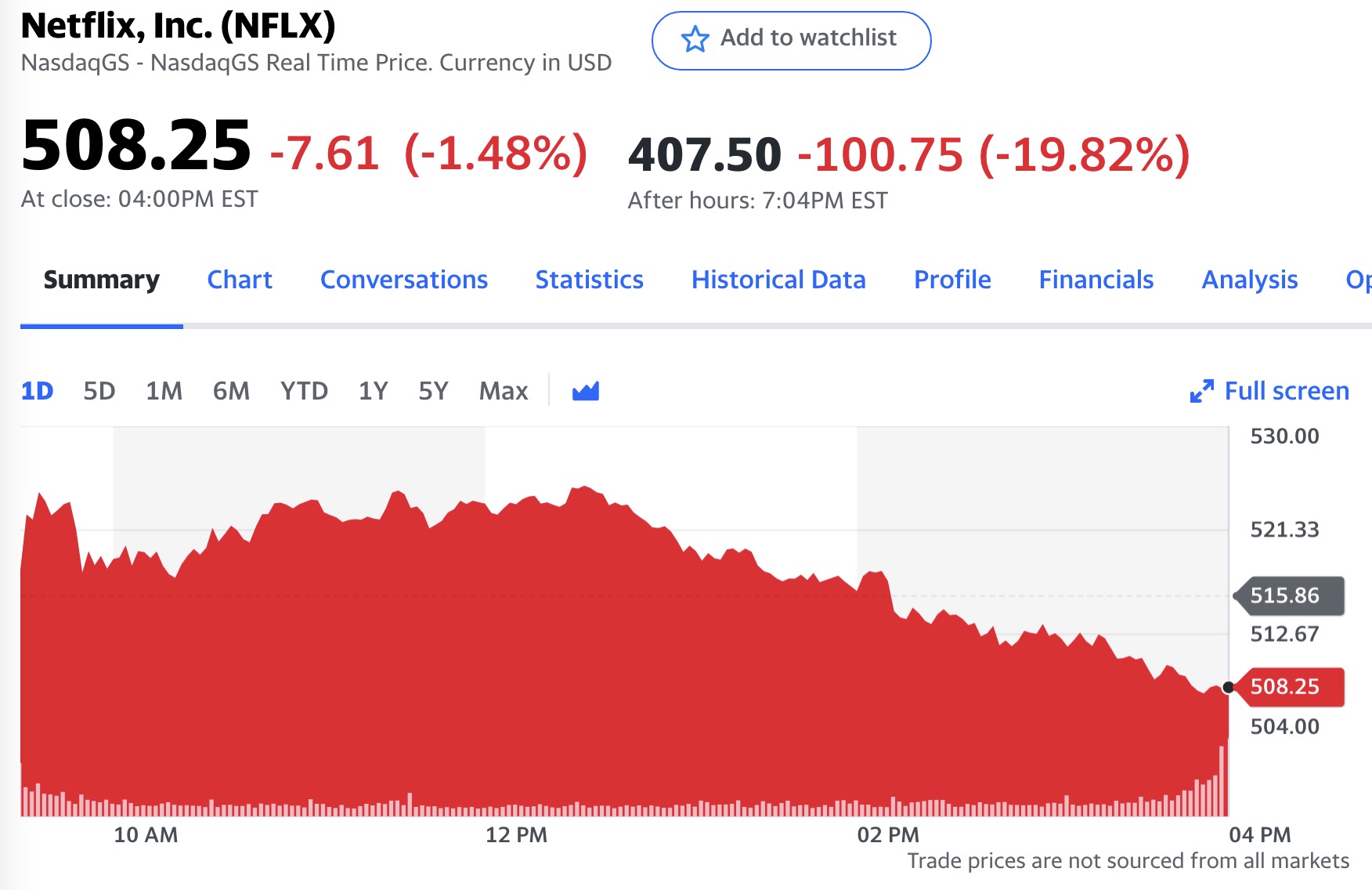Open the Statistics tab

[589, 280]
